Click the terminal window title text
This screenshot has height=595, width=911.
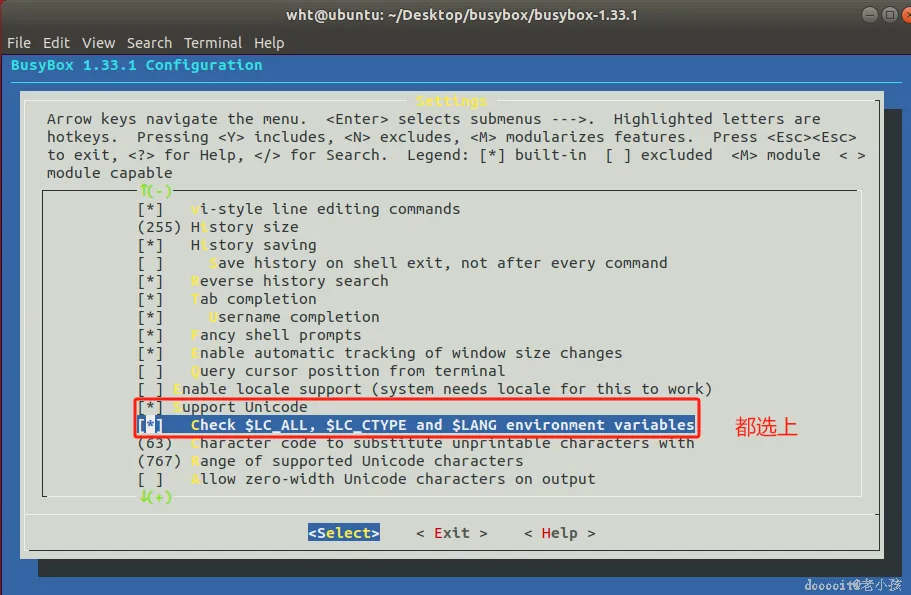(x=461, y=15)
